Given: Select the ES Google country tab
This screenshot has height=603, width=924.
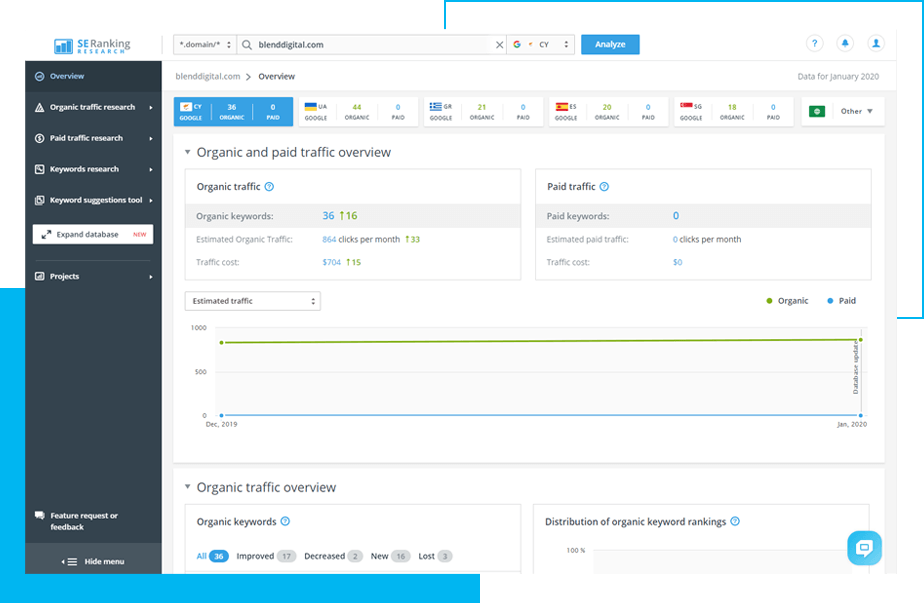Looking at the screenshot, I should pyautogui.click(x=608, y=112).
